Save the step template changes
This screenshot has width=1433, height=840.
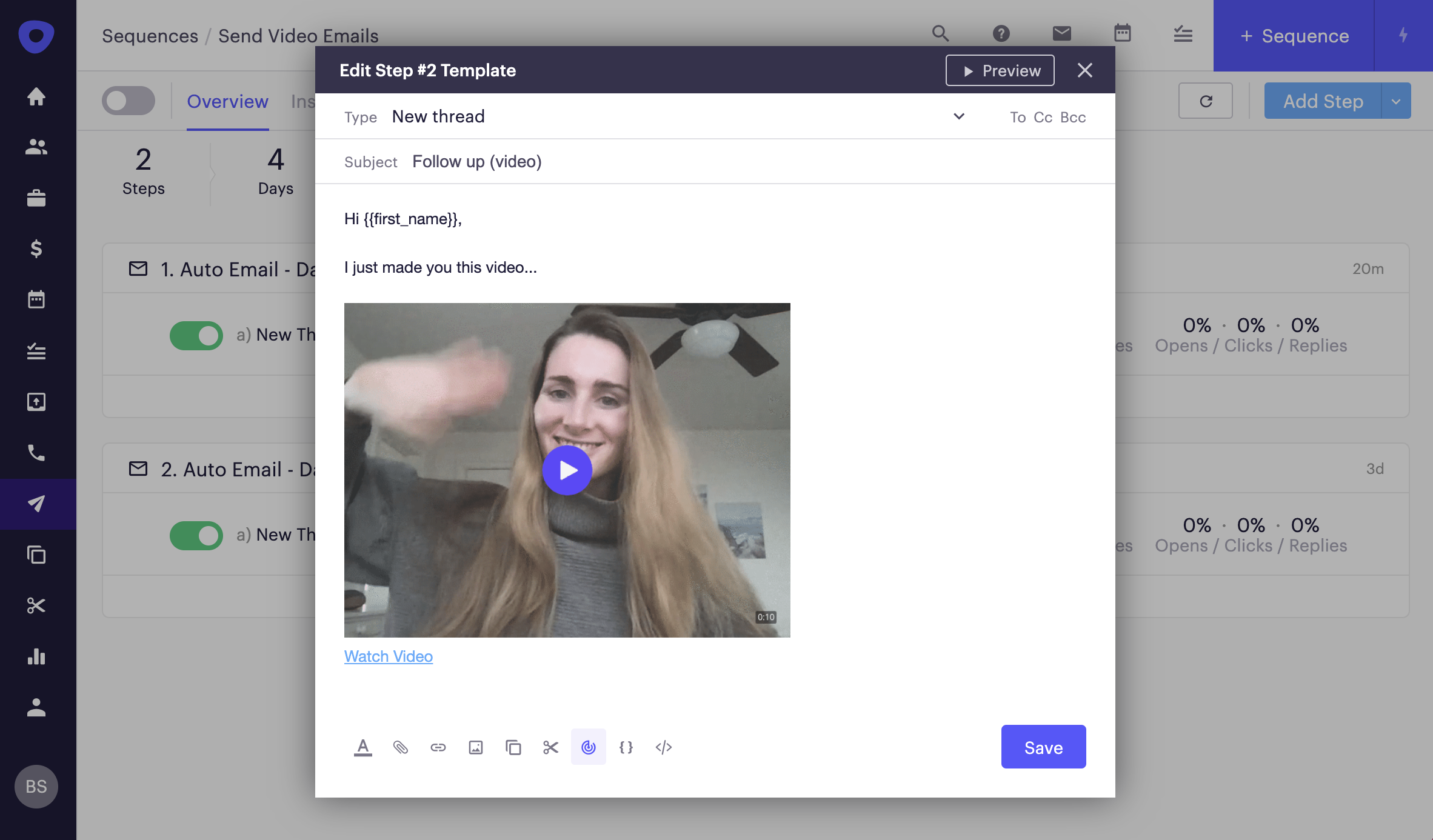(1043, 746)
